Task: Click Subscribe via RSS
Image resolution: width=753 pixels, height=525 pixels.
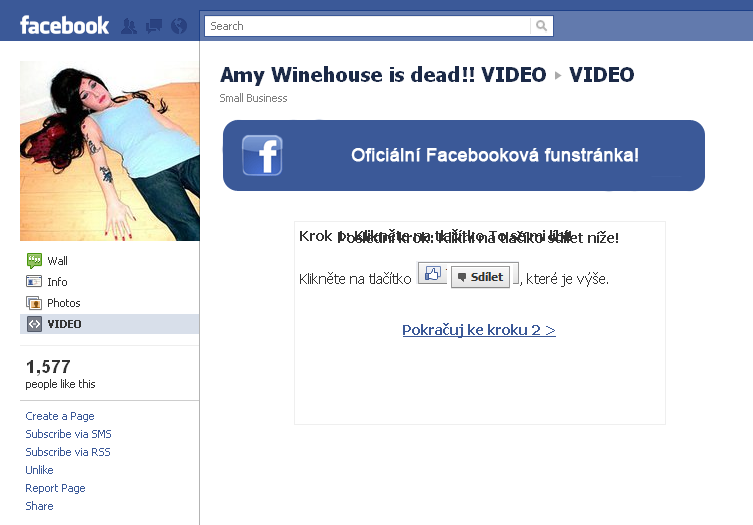Action: (x=68, y=452)
